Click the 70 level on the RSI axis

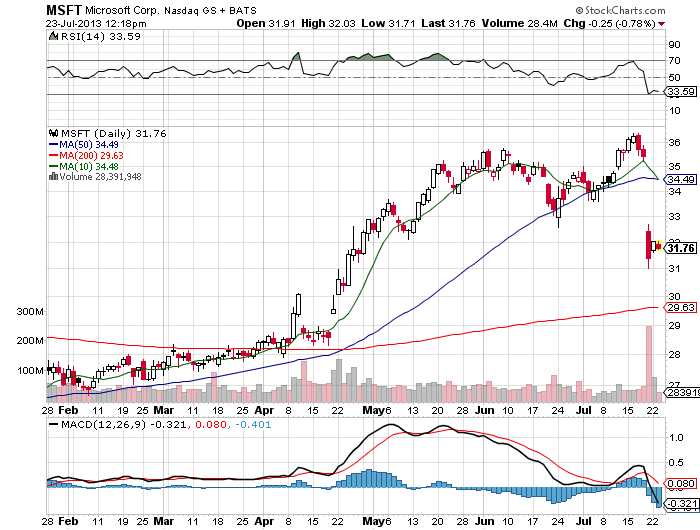coord(674,60)
